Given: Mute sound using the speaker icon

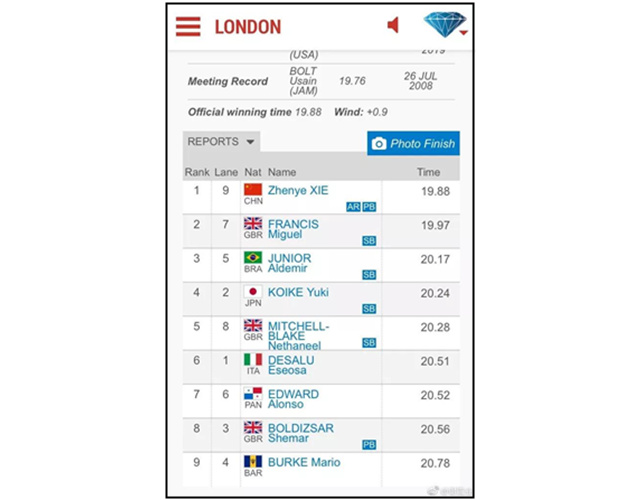Looking at the screenshot, I should point(393,25).
